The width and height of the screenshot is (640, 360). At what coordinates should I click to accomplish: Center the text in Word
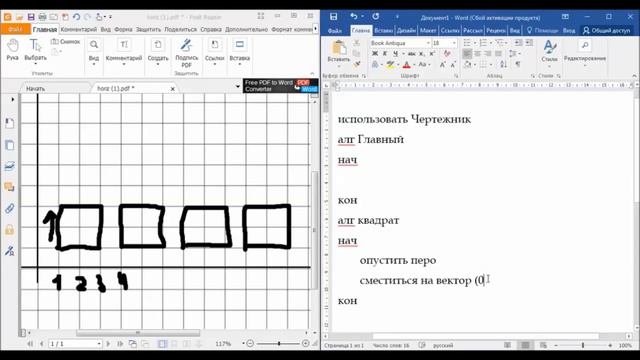[478, 53]
